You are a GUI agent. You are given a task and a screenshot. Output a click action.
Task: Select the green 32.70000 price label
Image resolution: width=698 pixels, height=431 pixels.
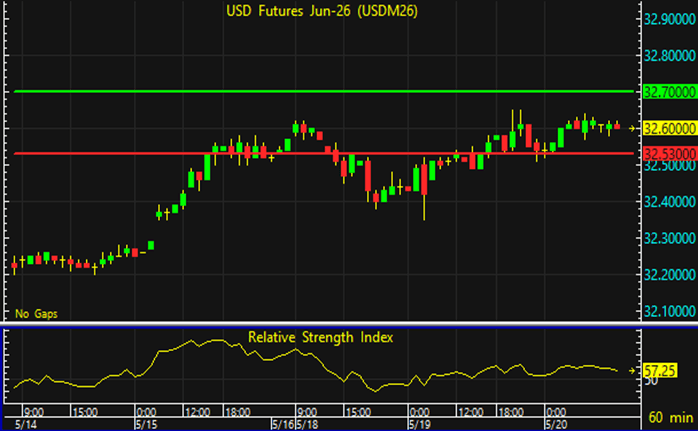(x=670, y=92)
